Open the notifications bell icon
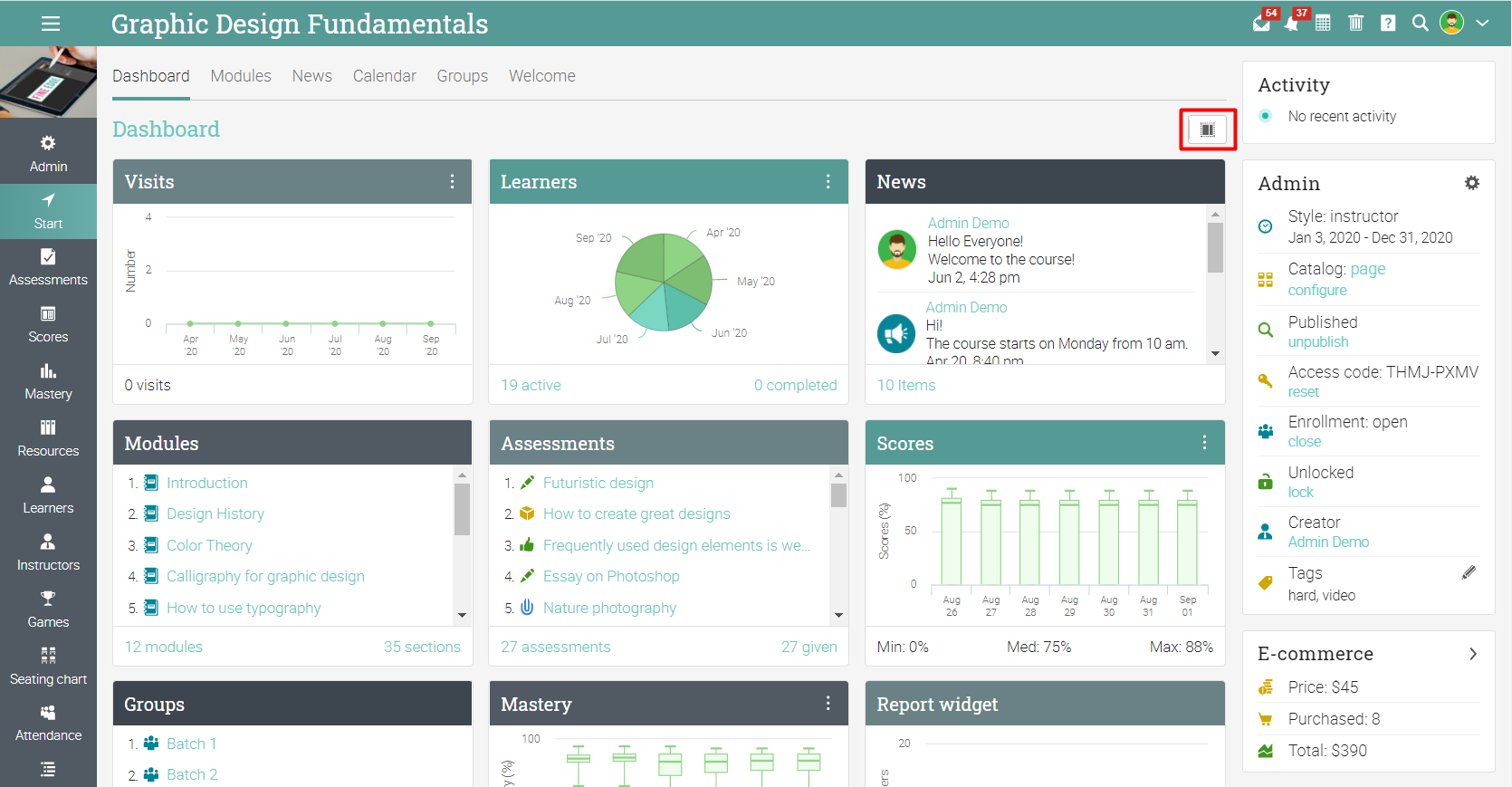This screenshot has height=787, width=1512. pyautogui.click(x=1292, y=24)
